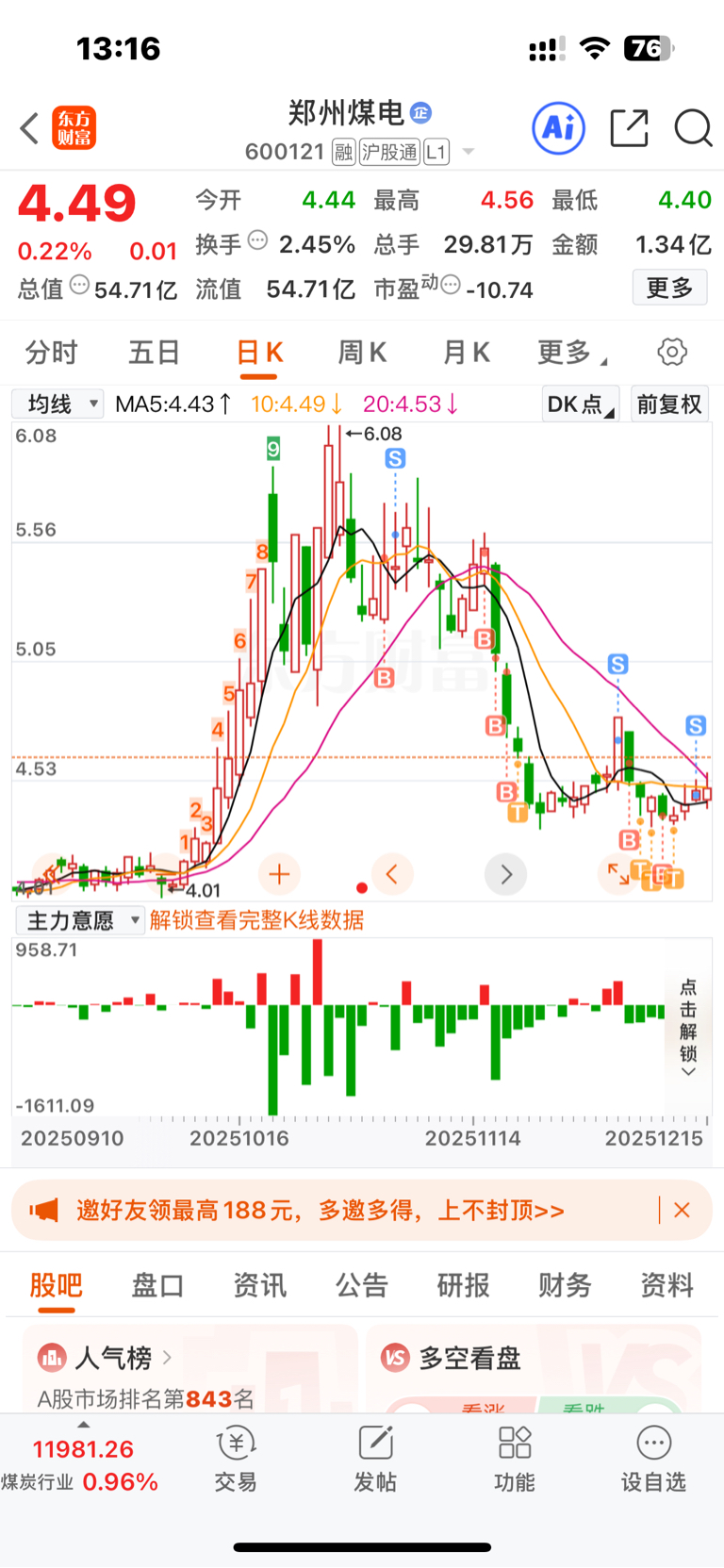Tap the 沪股通 tag
Image resolution: width=724 pixels, height=1568 pixels.
click(389, 152)
